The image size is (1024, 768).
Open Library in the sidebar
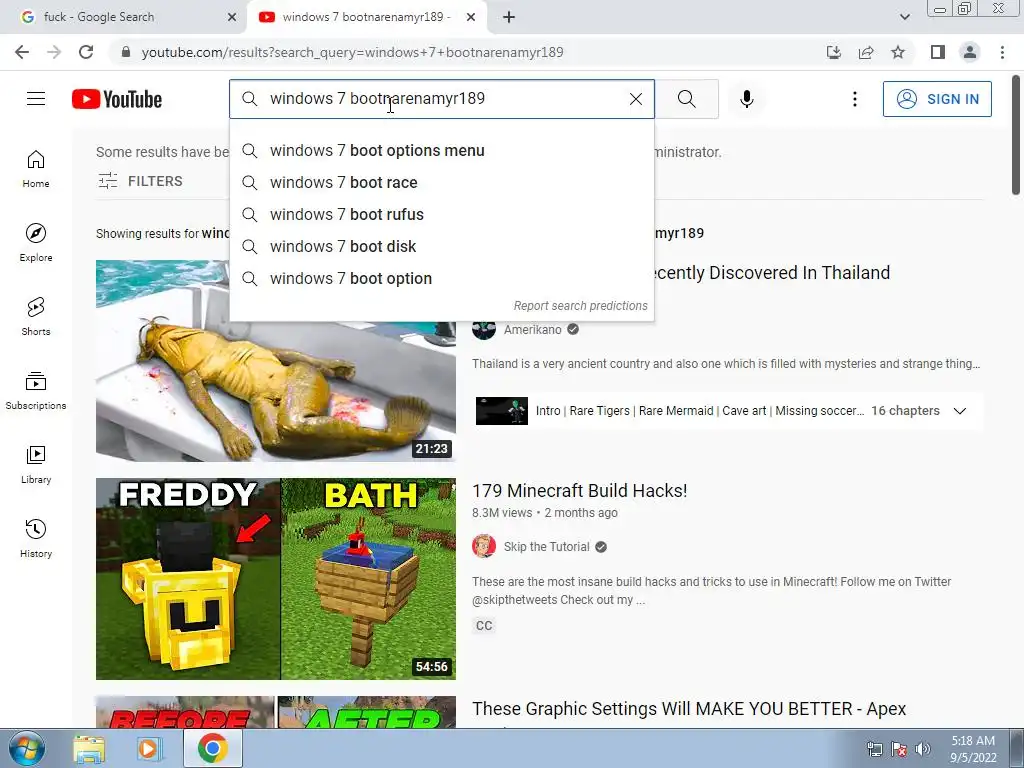click(36, 464)
